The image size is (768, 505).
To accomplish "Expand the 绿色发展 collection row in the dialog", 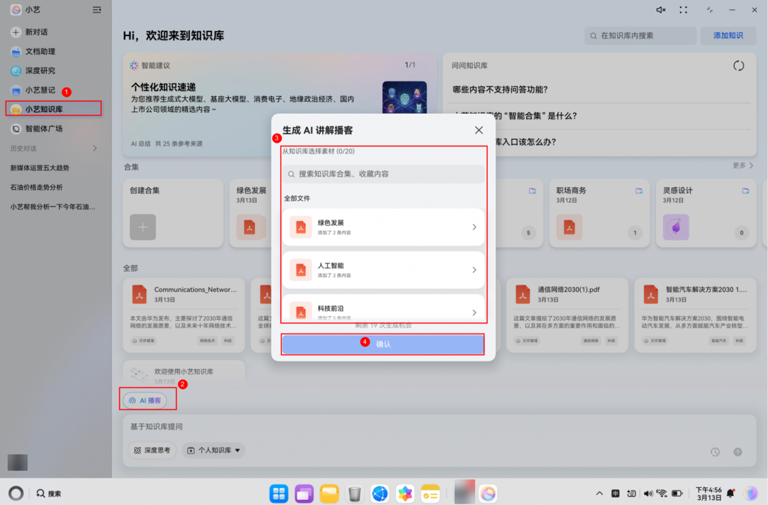I will [383, 227].
